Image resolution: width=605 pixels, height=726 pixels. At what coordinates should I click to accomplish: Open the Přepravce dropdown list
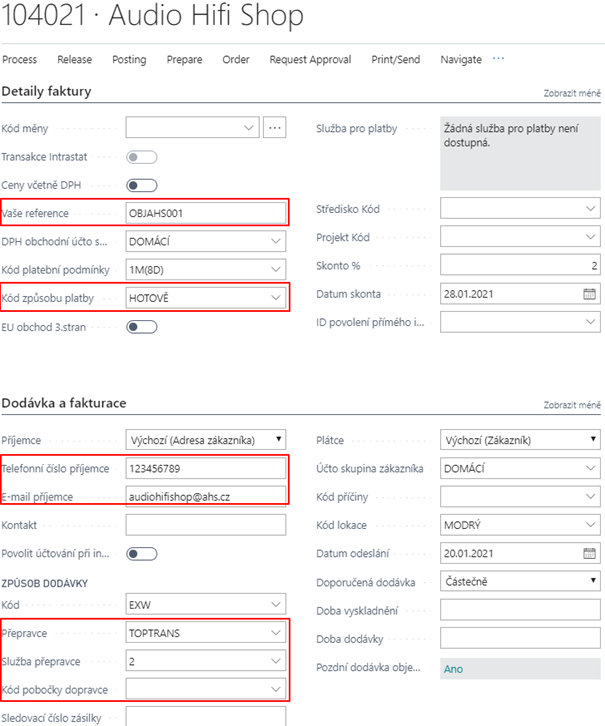click(275, 633)
